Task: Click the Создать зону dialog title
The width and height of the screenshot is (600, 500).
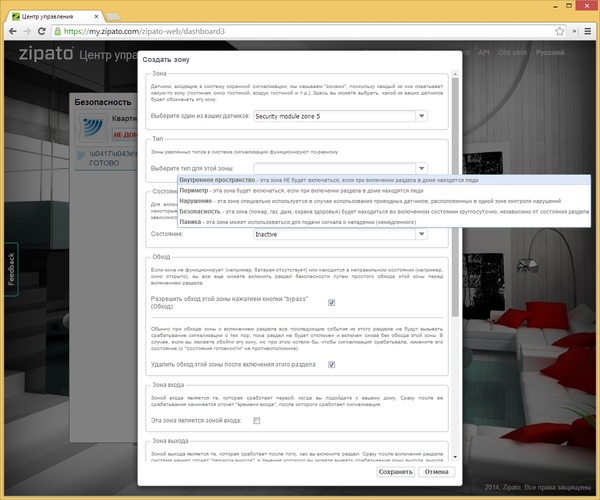Action: [x=166, y=60]
